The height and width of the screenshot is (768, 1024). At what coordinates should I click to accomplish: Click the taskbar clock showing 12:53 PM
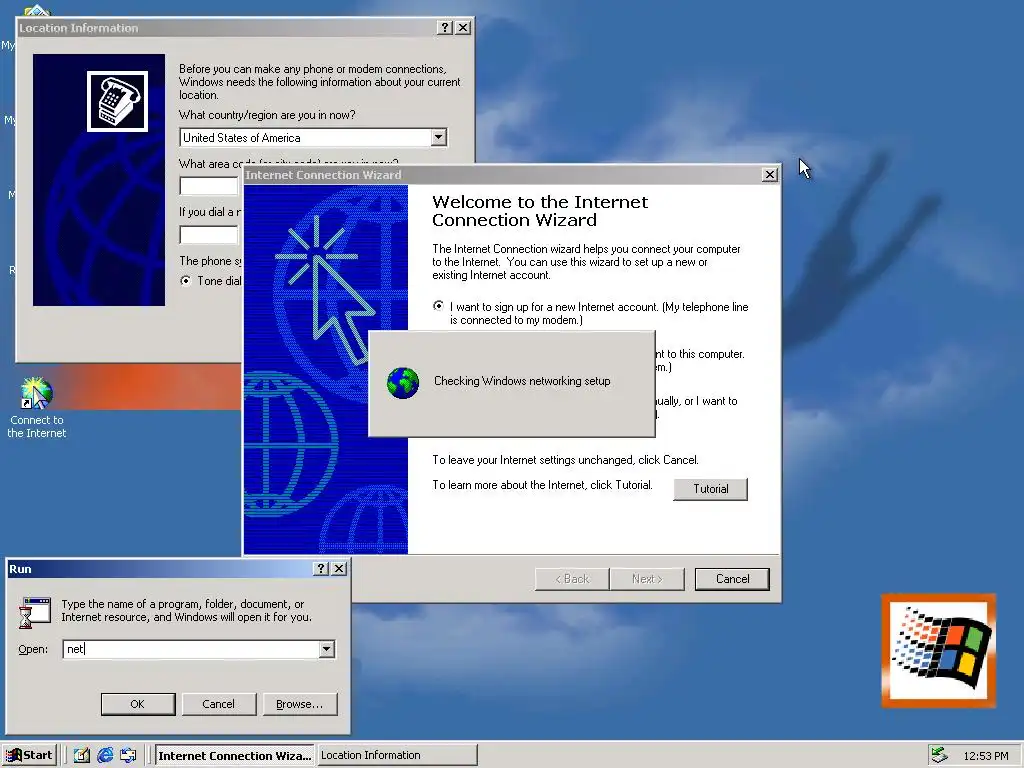[985, 756]
